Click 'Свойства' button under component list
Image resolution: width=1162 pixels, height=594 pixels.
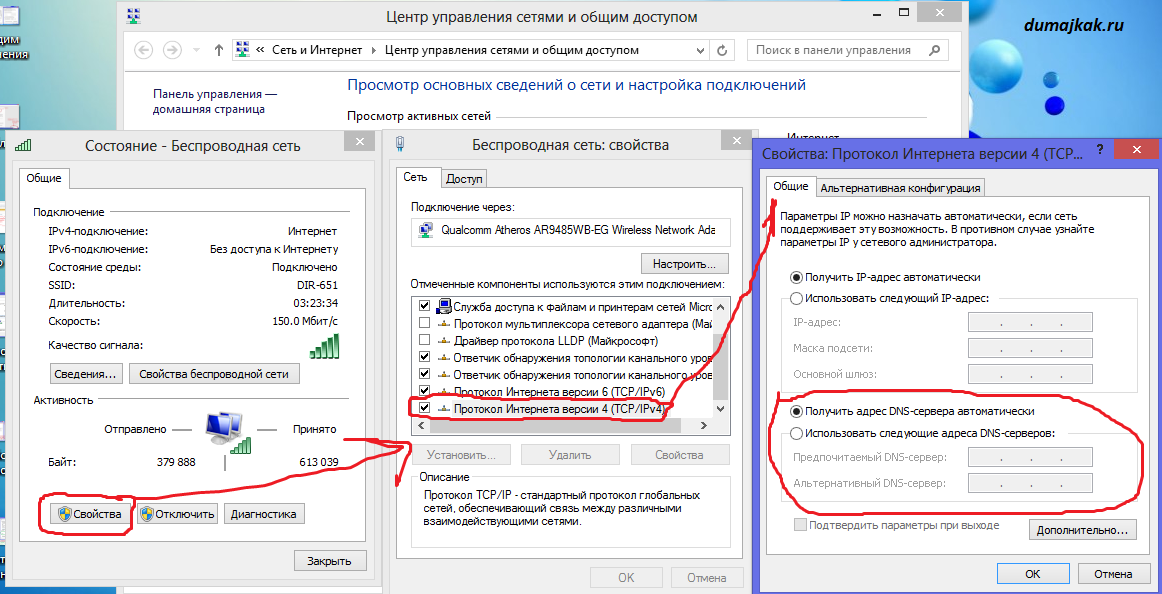pyautogui.click(x=680, y=455)
